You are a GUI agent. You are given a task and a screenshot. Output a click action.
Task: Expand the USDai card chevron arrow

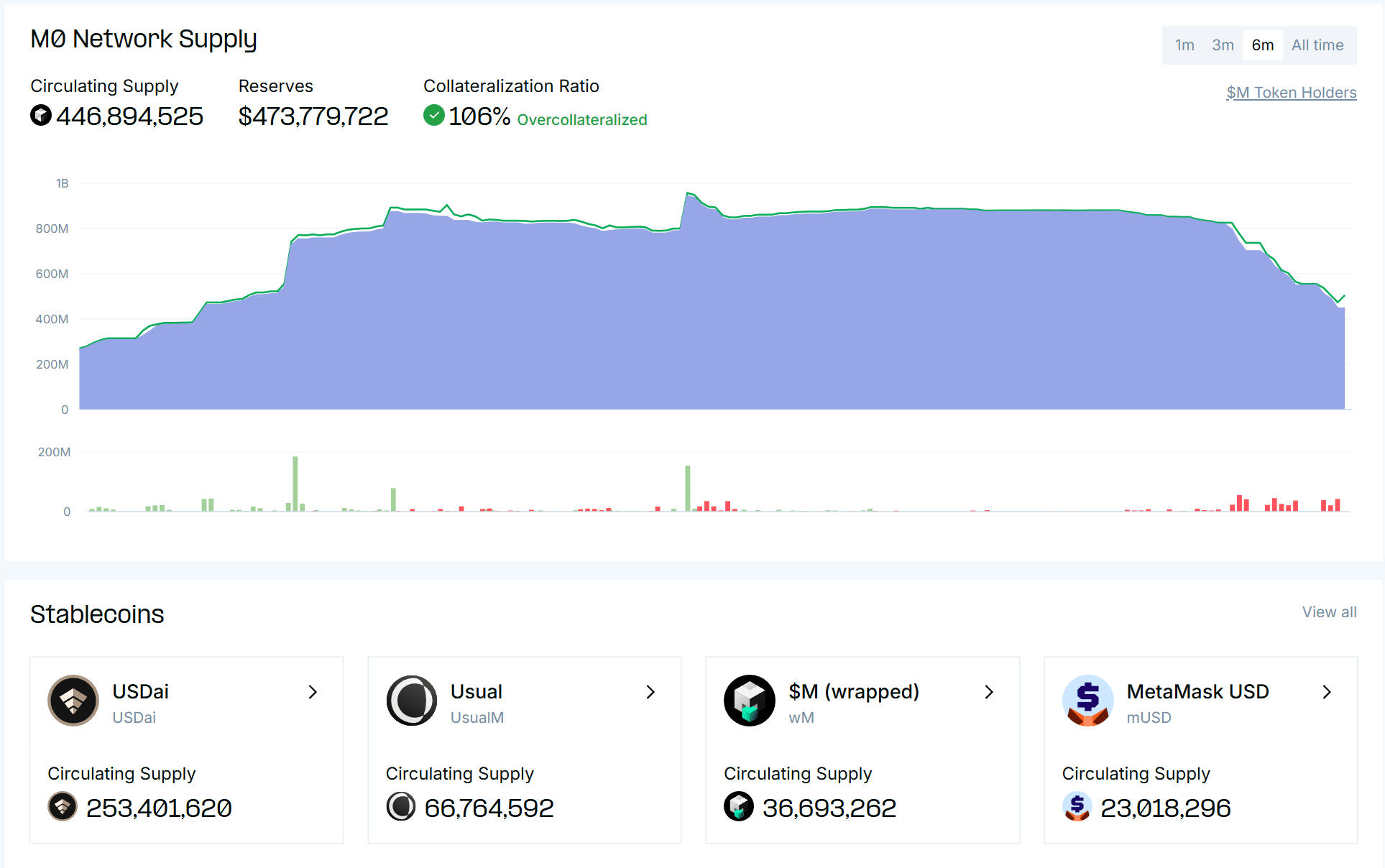(x=313, y=692)
